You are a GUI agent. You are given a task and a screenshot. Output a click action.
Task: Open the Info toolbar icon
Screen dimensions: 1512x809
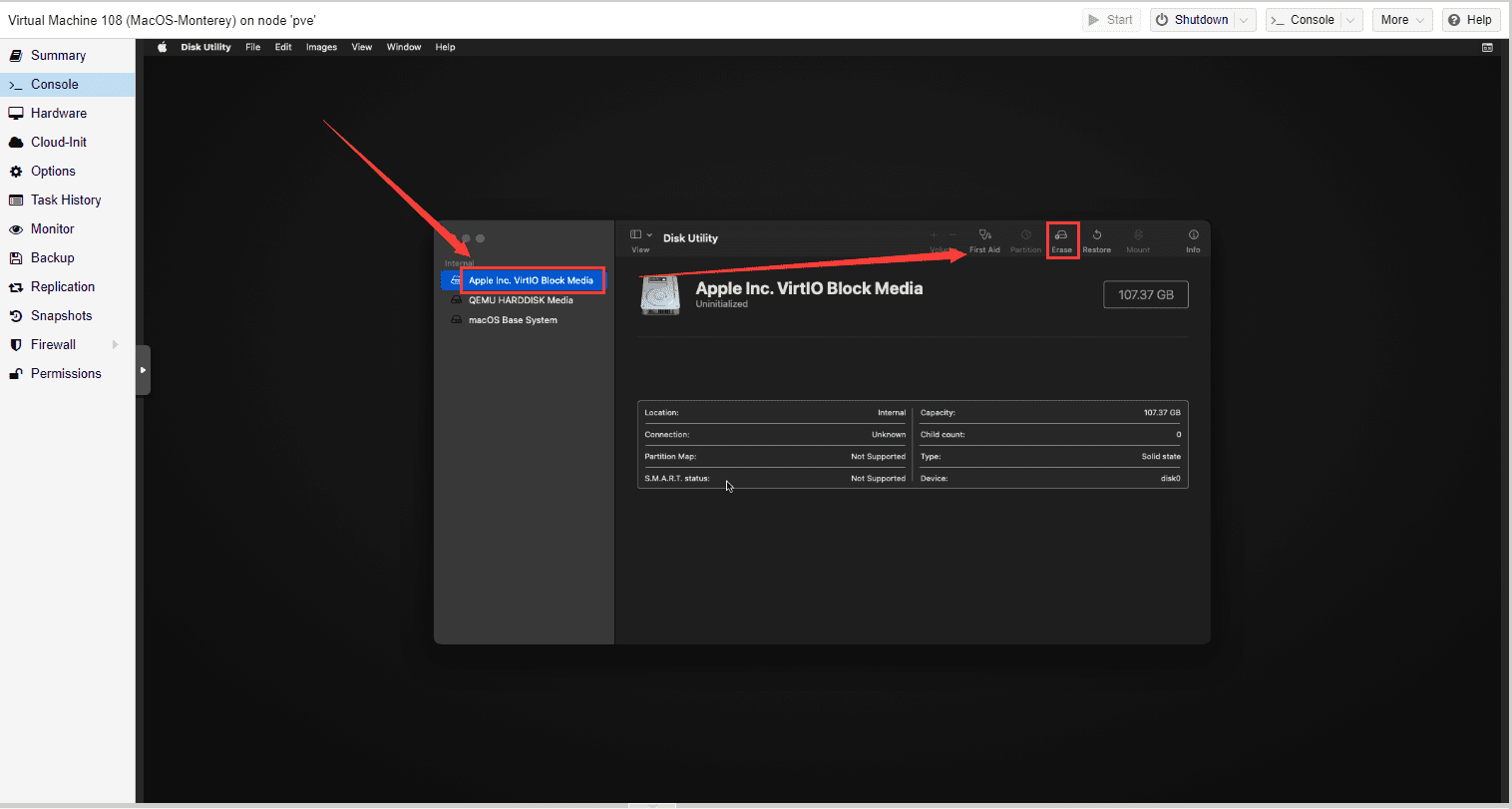coord(1193,235)
